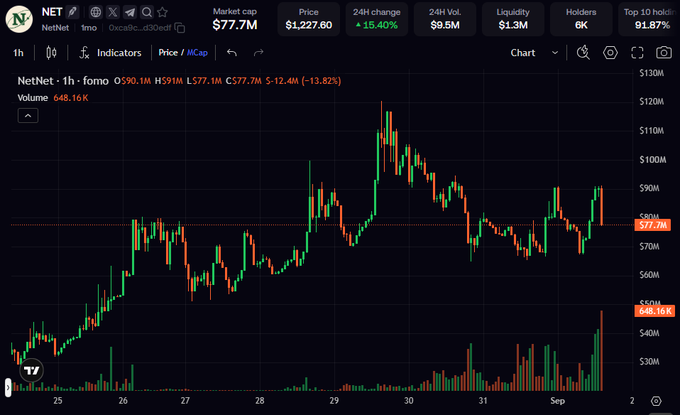Open chart settings hexagon icon
The image size is (680, 415).
pyautogui.click(x=610, y=53)
